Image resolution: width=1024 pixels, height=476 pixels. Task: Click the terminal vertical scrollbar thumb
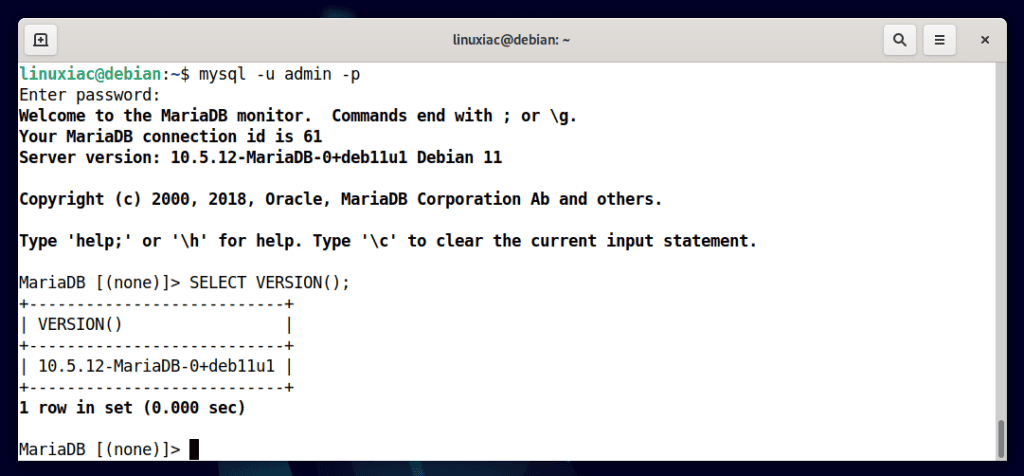click(1001, 439)
